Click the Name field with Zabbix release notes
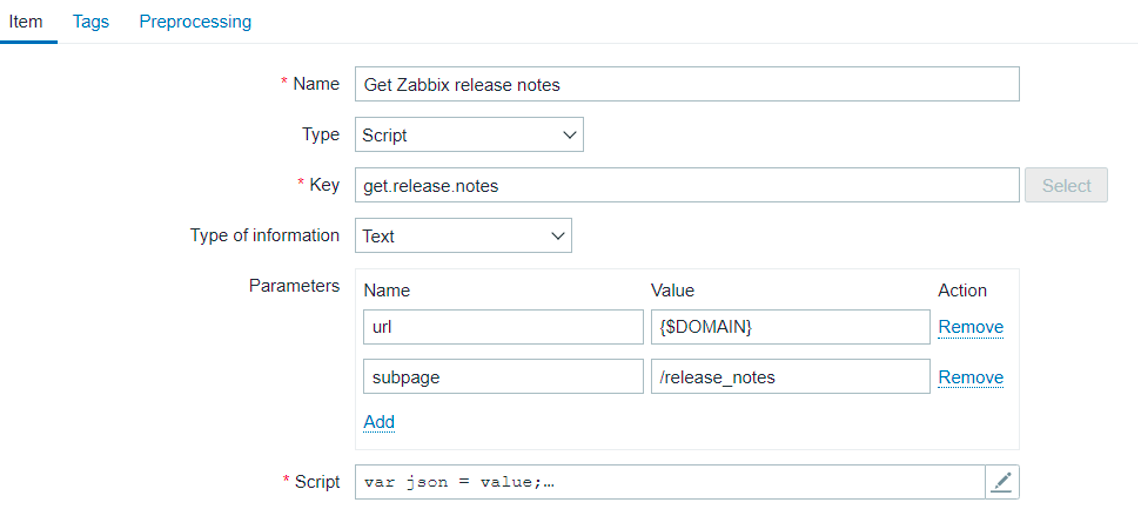This screenshot has height=508, width=1138. point(687,84)
